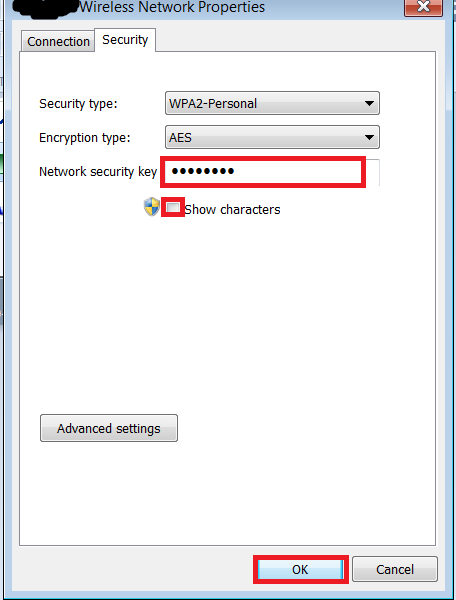
Task: Expand the Encryption type dropdown arrow
Action: point(369,137)
